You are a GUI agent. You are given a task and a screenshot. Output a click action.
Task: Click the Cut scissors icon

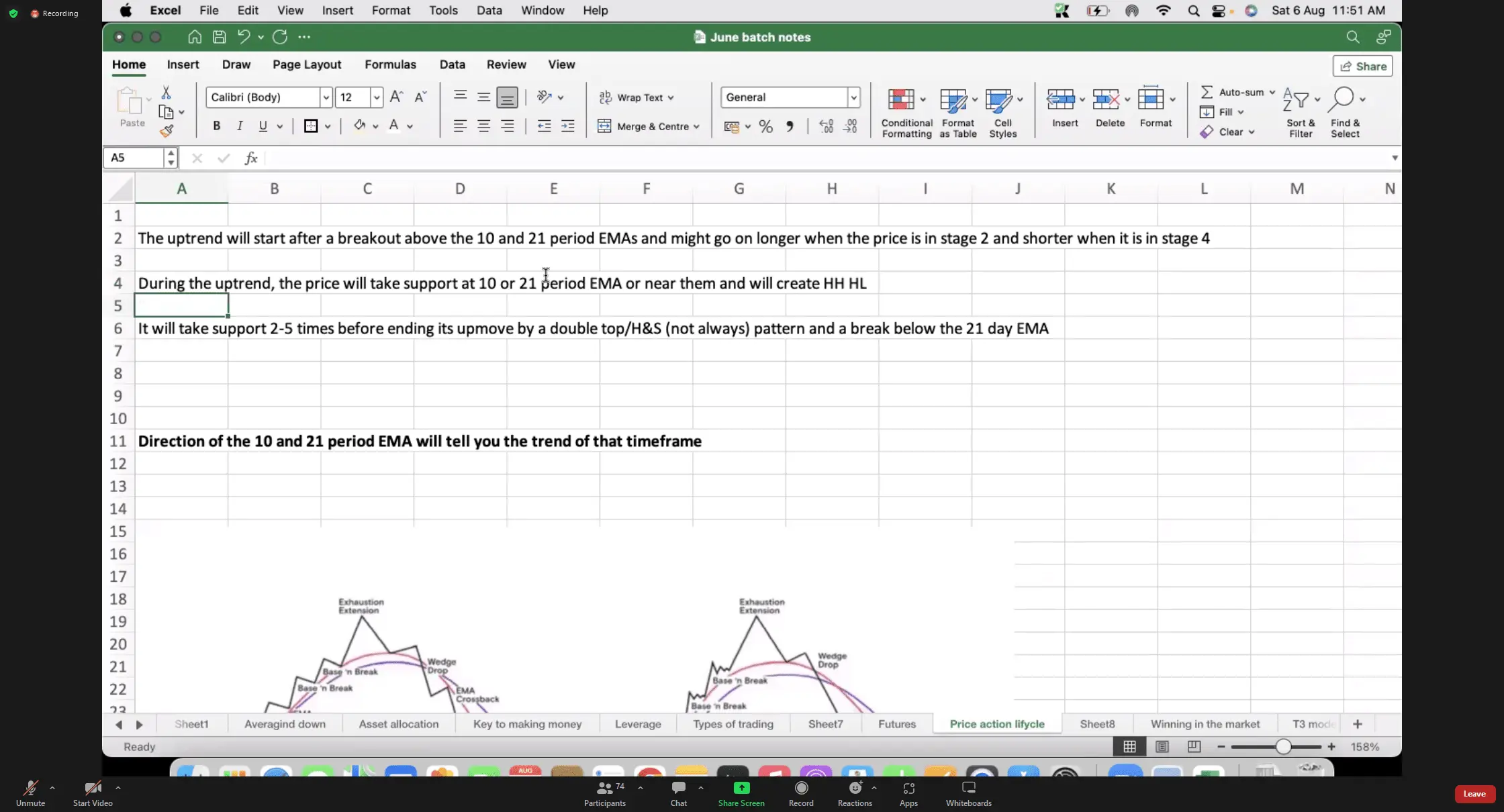click(166, 93)
